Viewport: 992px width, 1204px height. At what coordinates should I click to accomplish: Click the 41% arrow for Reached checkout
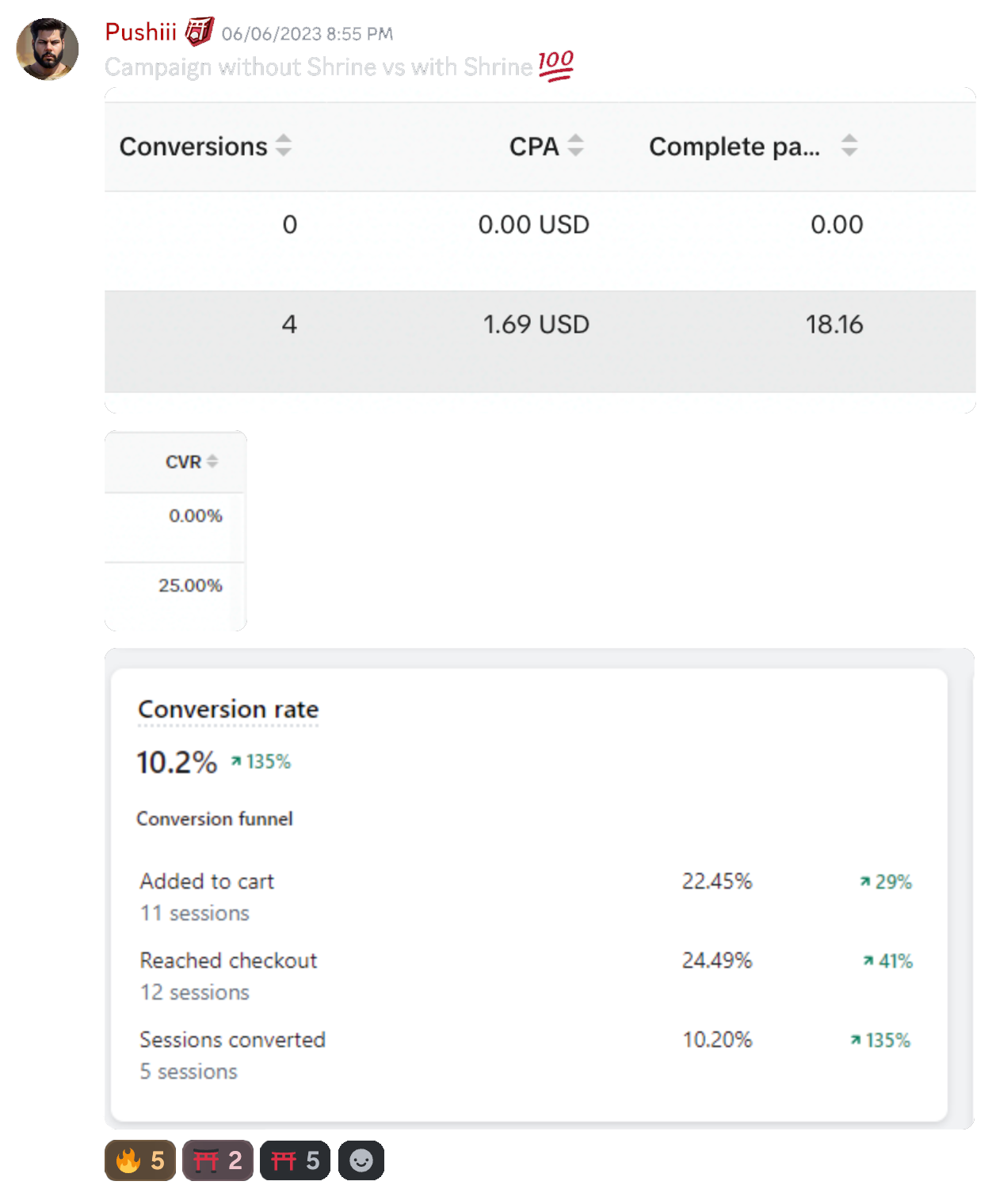point(868,962)
